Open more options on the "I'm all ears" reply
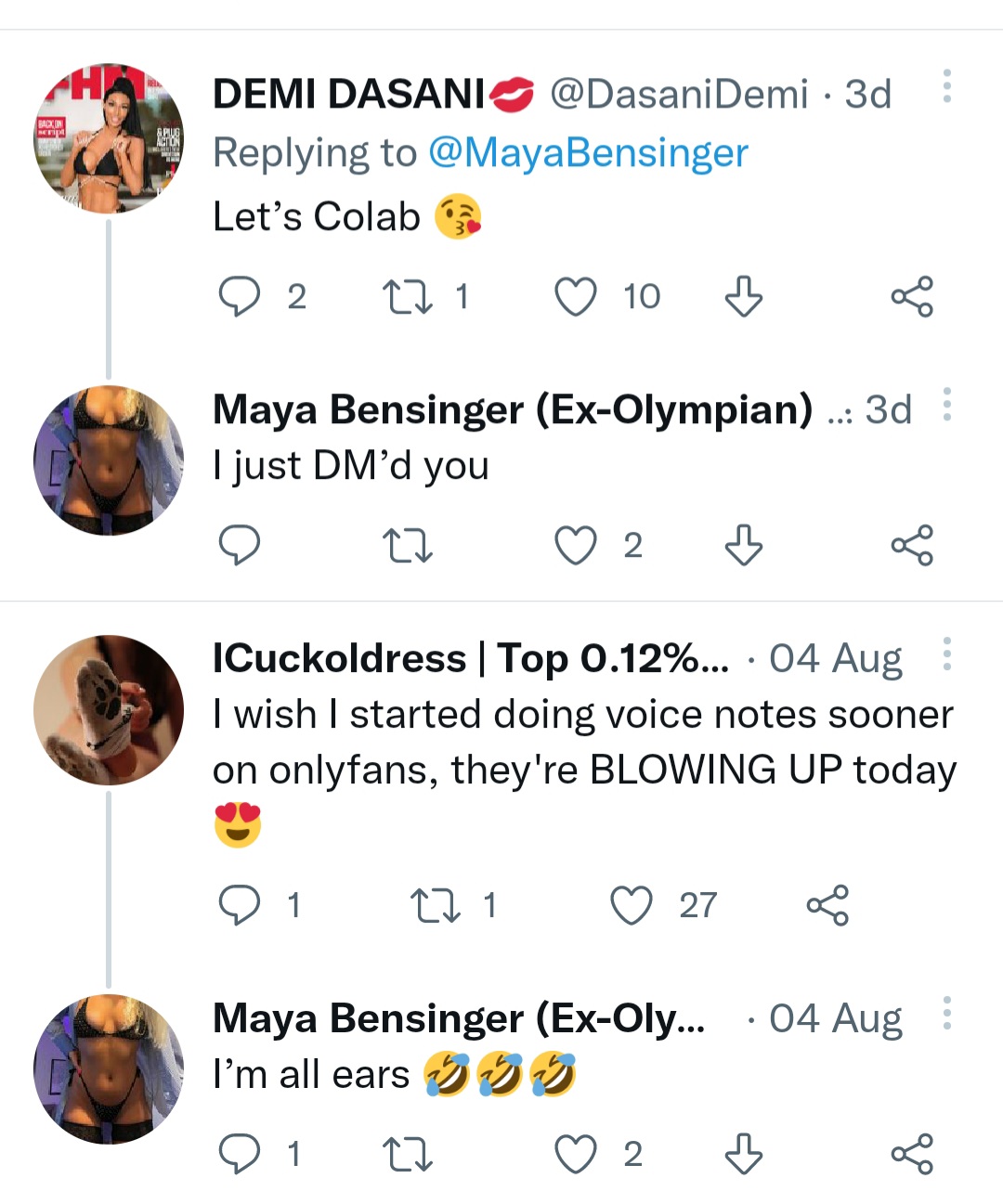The width and height of the screenshot is (1003, 1204). (x=946, y=1014)
